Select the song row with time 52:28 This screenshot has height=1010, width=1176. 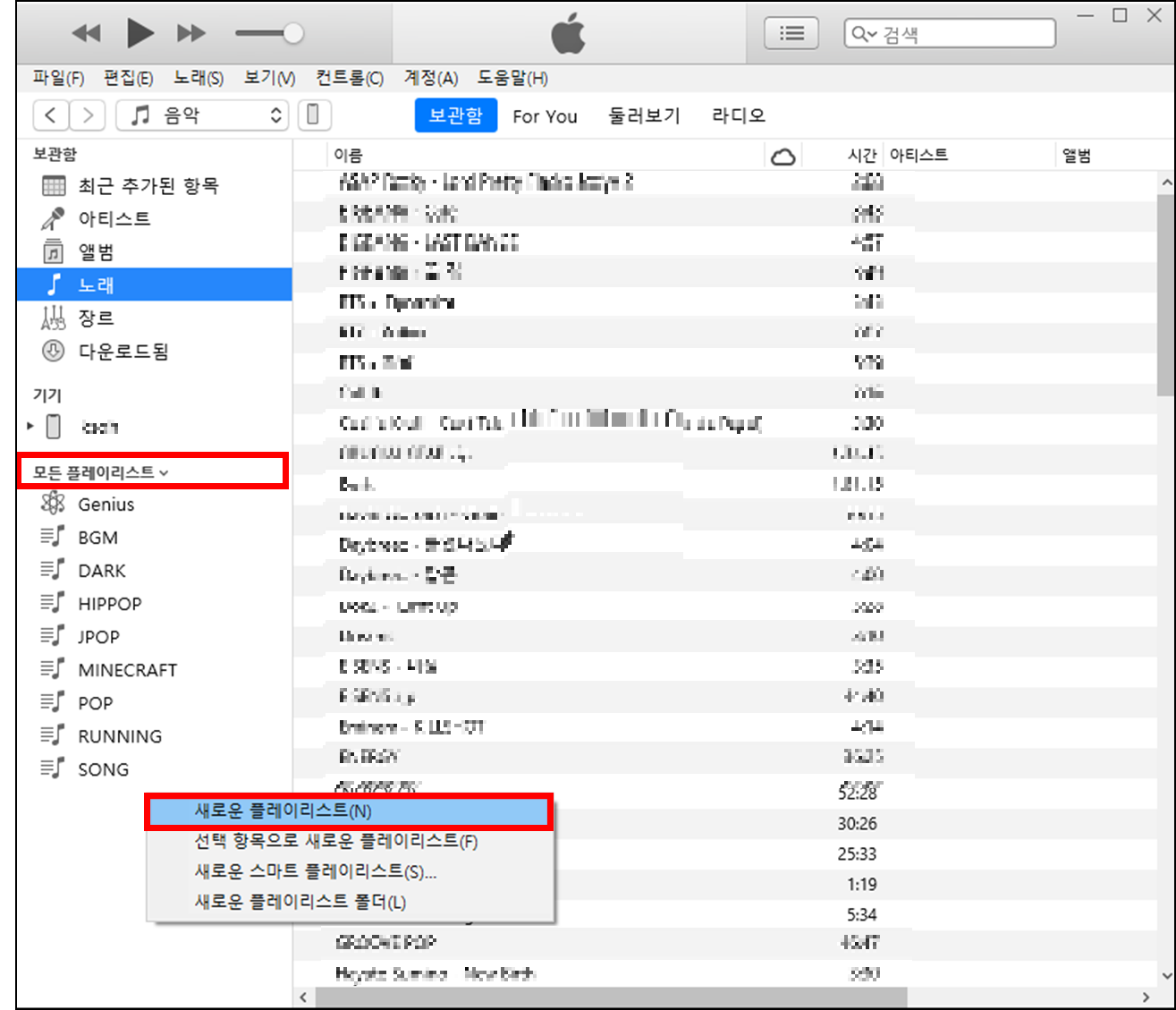pyautogui.click(x=857, y=794)
